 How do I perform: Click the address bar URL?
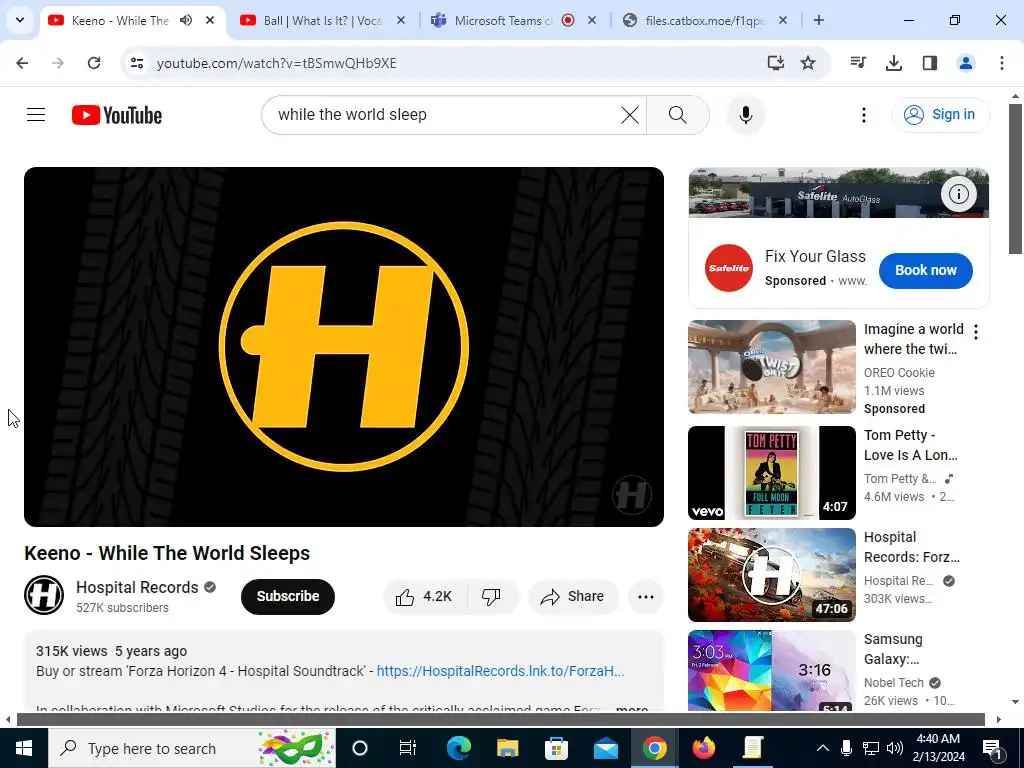(276, 63)
